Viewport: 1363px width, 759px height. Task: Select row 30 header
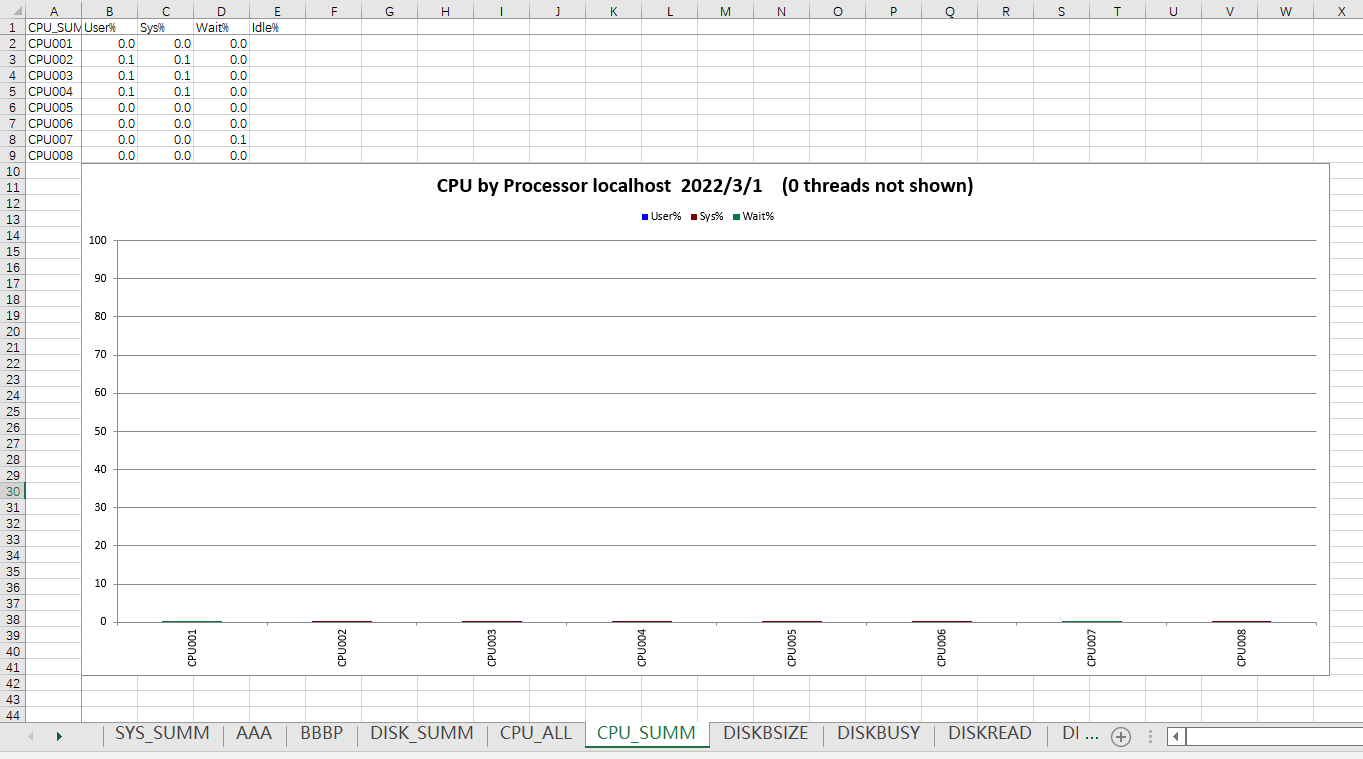12,491
